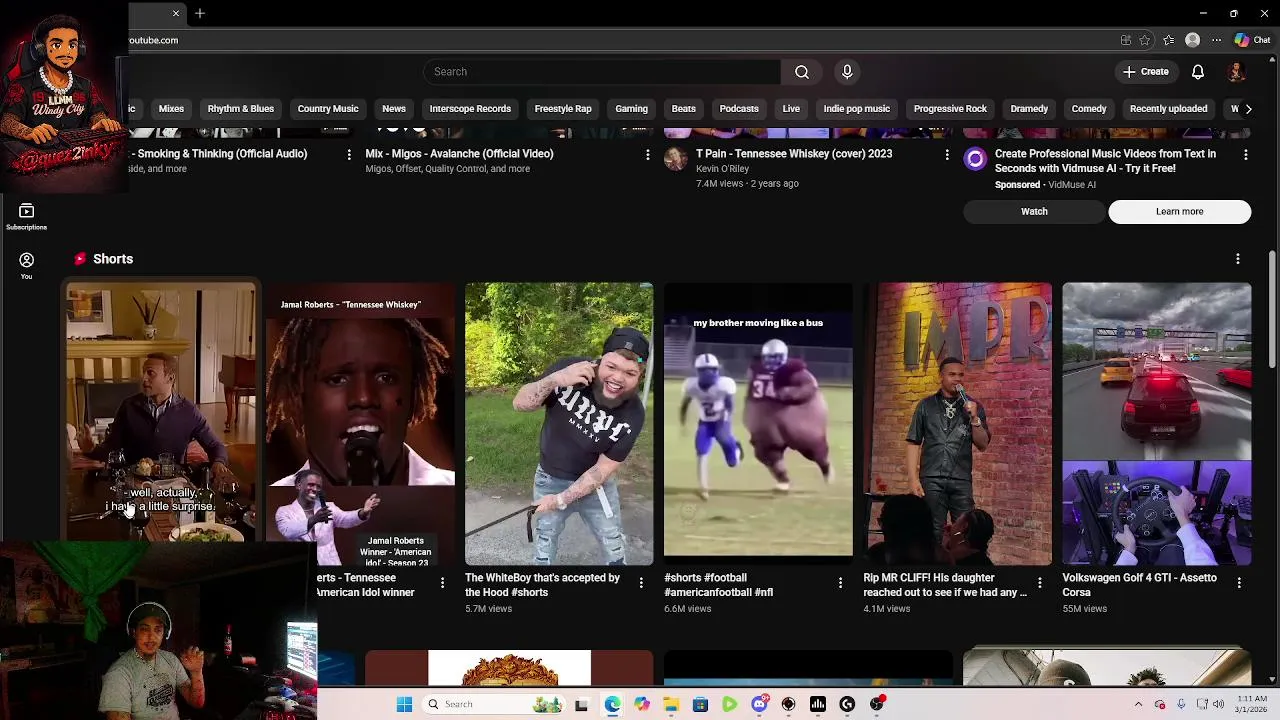Open options for WhiteBoy accepted by the Hood short

point(641,582)
